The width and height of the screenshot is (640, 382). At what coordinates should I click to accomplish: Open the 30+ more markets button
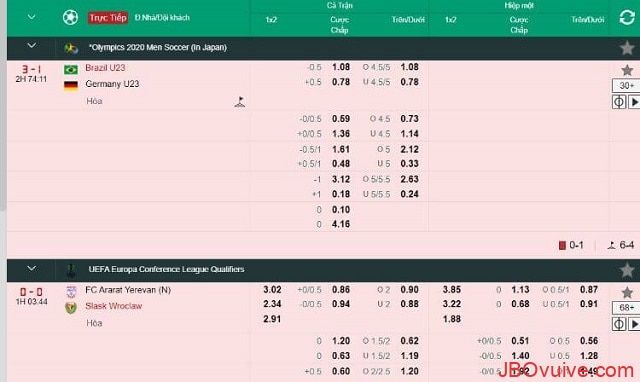tap(626, 86)
